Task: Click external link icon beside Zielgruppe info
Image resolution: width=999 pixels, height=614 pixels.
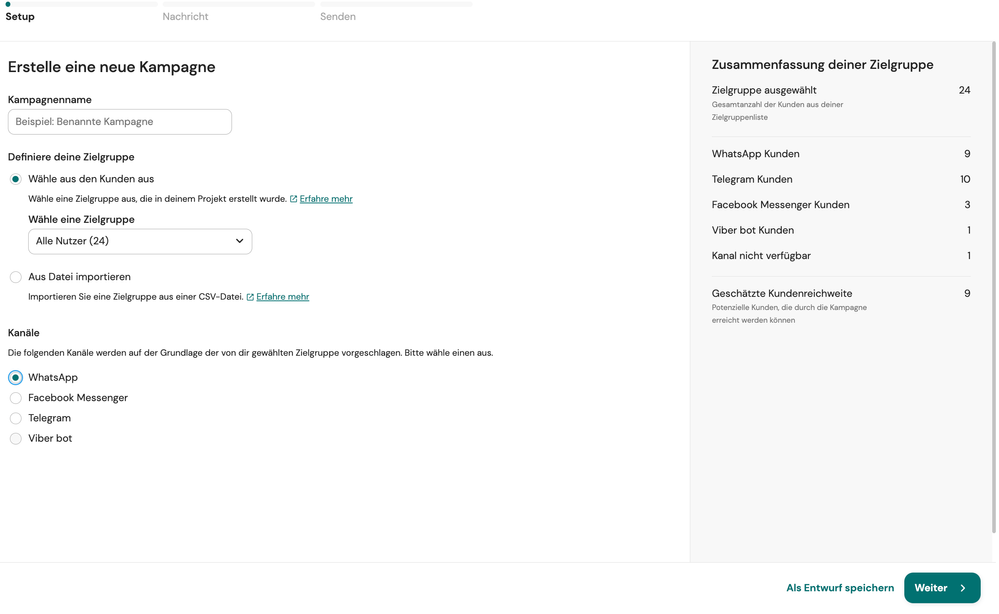Action: click(293, 199)
